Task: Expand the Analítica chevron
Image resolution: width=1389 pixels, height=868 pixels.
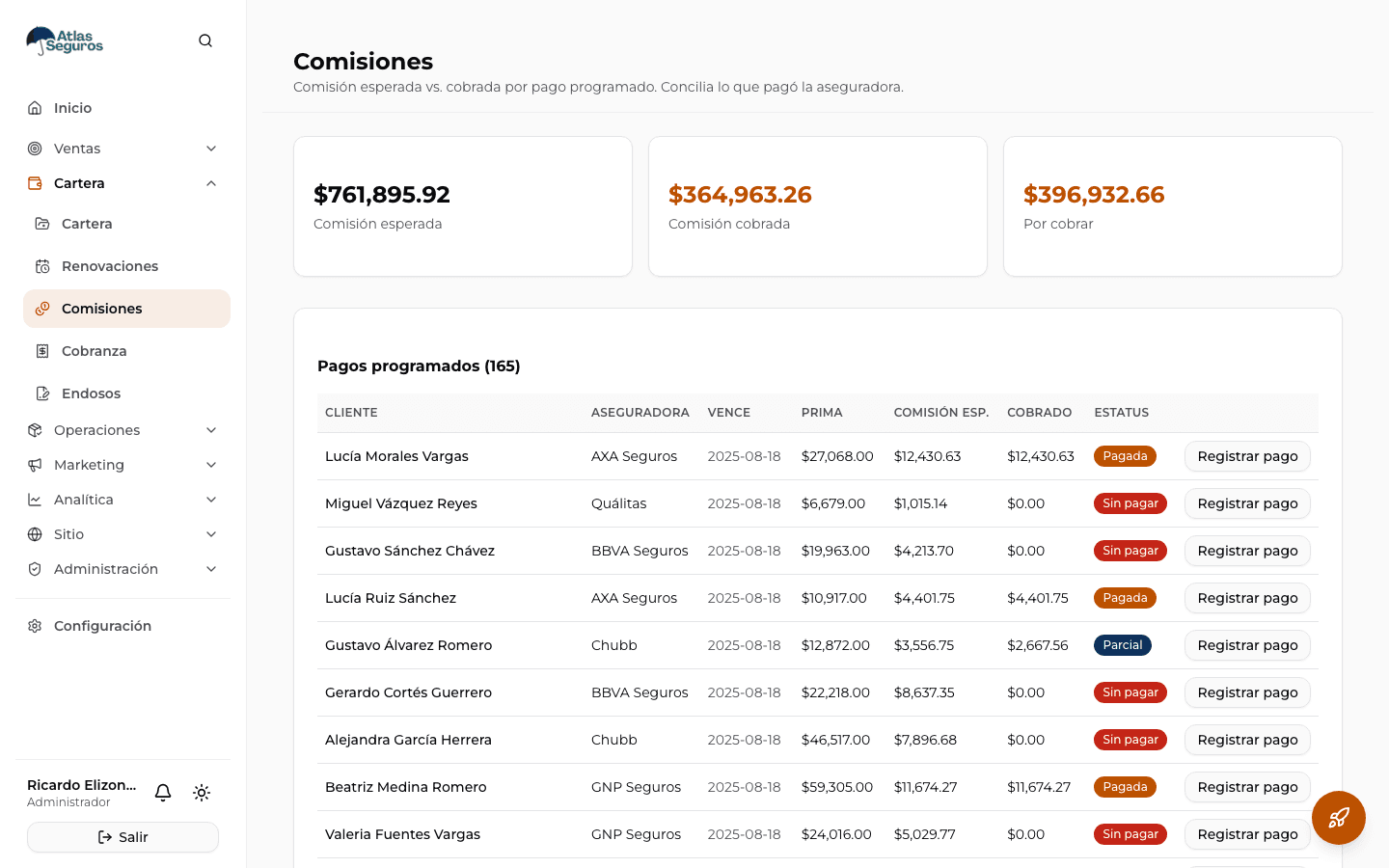Action: pos(211,500)
